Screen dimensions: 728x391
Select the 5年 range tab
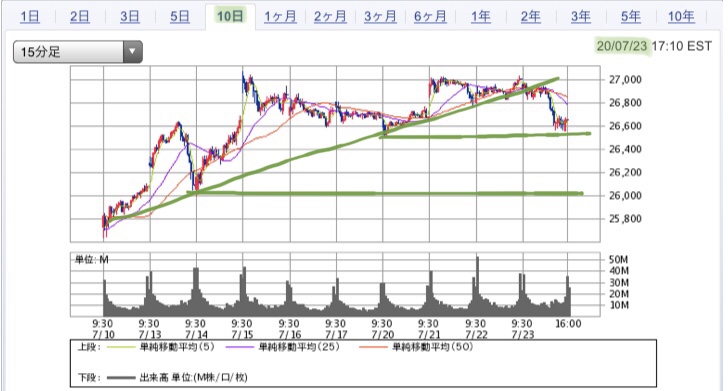point(631,17)
